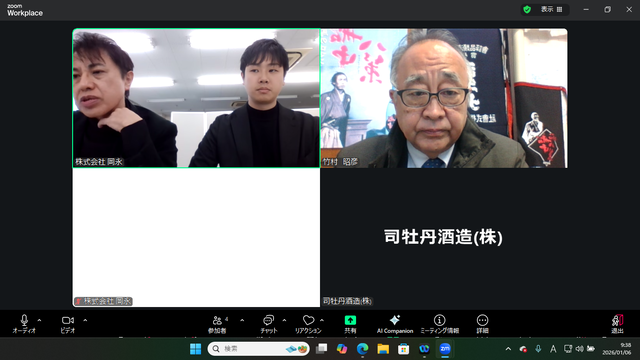Click the red-badged cloud tray icon
This screenshot has width=640, height=360.
[523, 349]
